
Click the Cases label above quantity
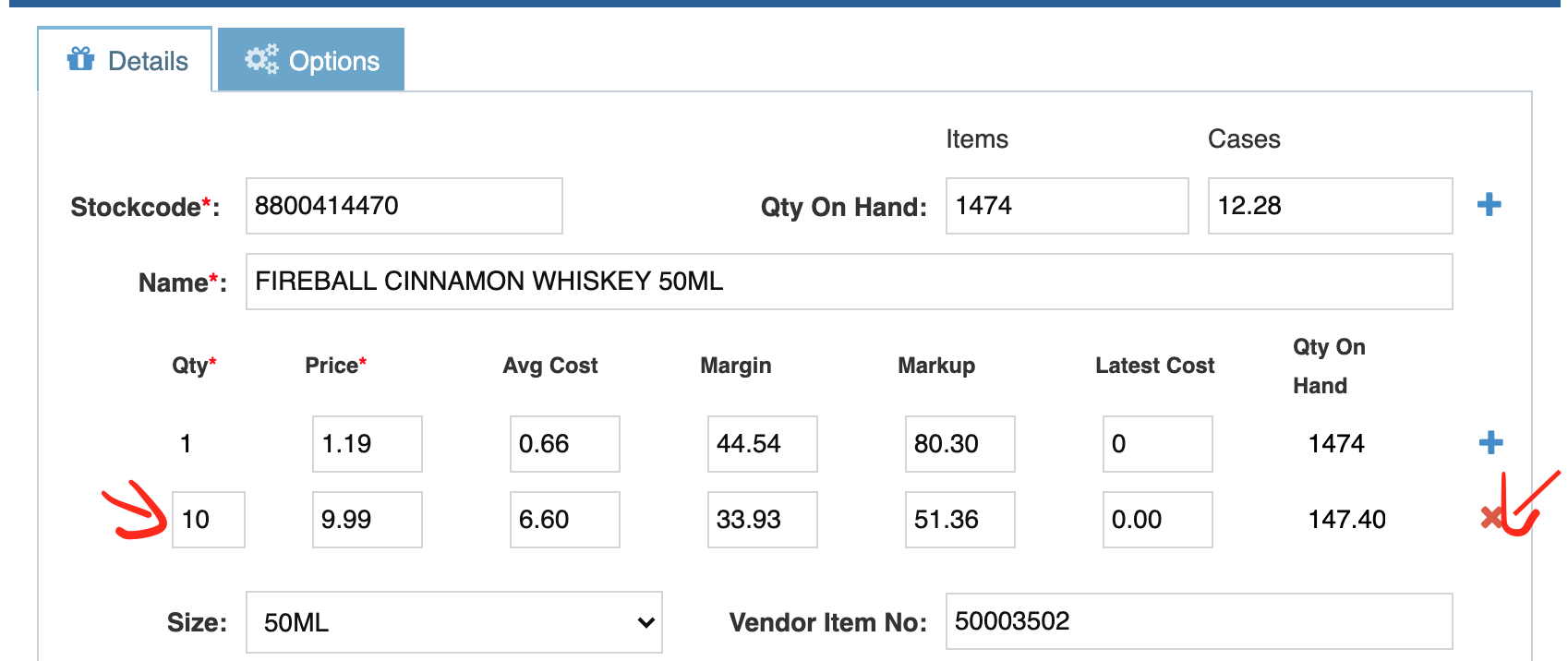tap(1244, 139)
